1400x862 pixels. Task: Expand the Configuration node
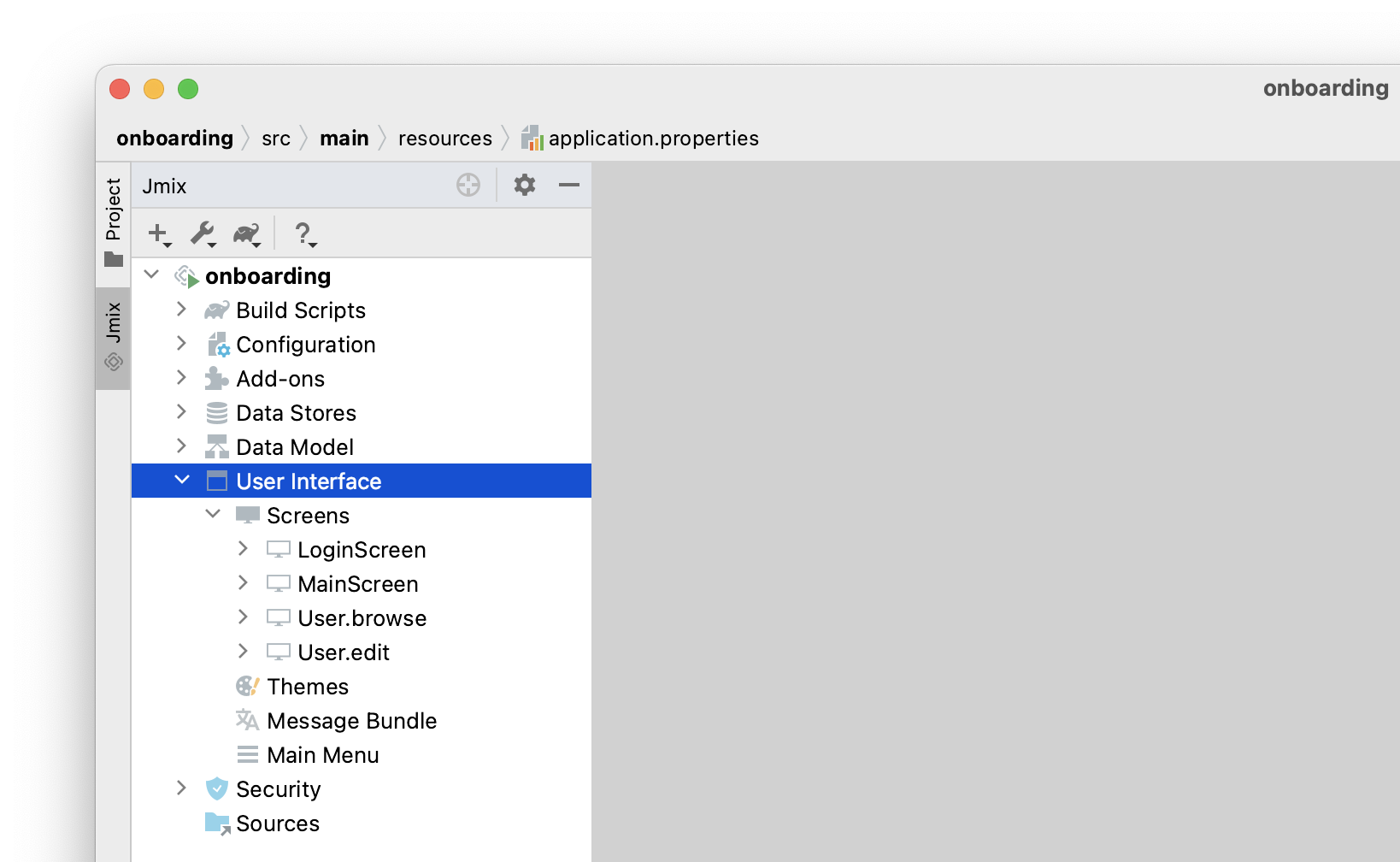(x=181, y=343)
